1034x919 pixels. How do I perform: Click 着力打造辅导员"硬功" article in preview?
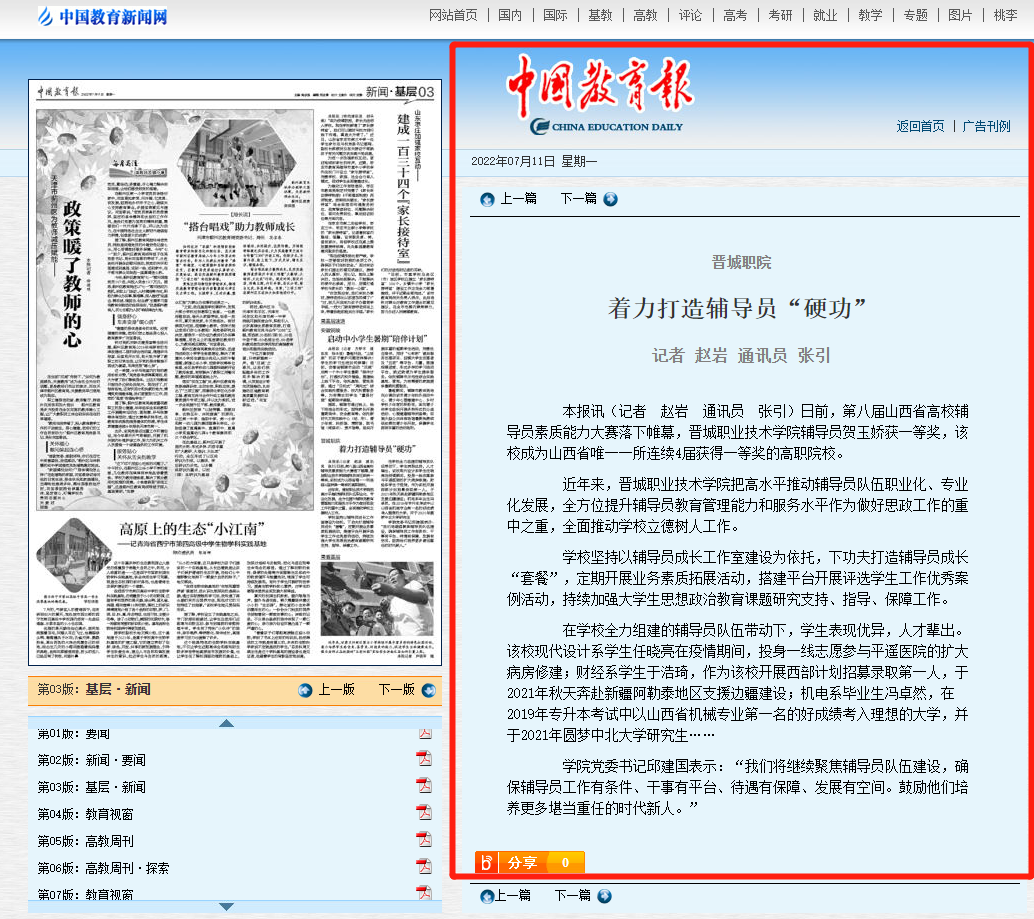click(377, 449)
